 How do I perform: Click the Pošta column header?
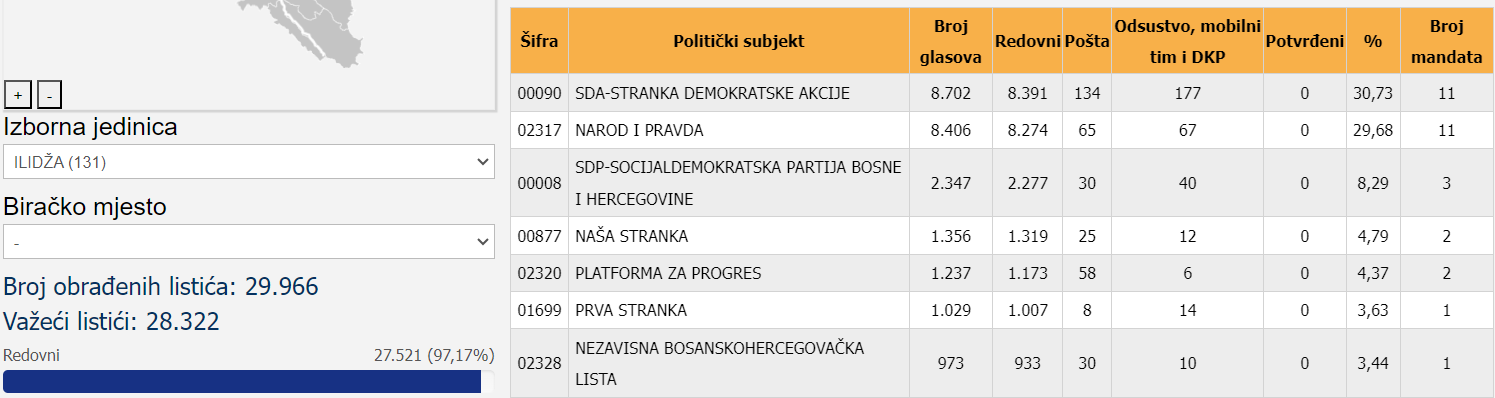tap(1086, 41)
